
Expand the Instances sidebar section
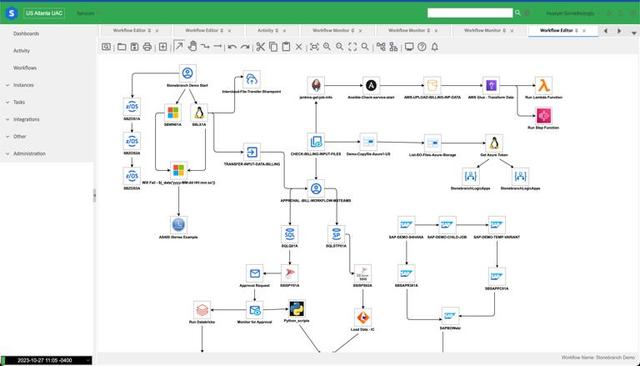point(23,85)
